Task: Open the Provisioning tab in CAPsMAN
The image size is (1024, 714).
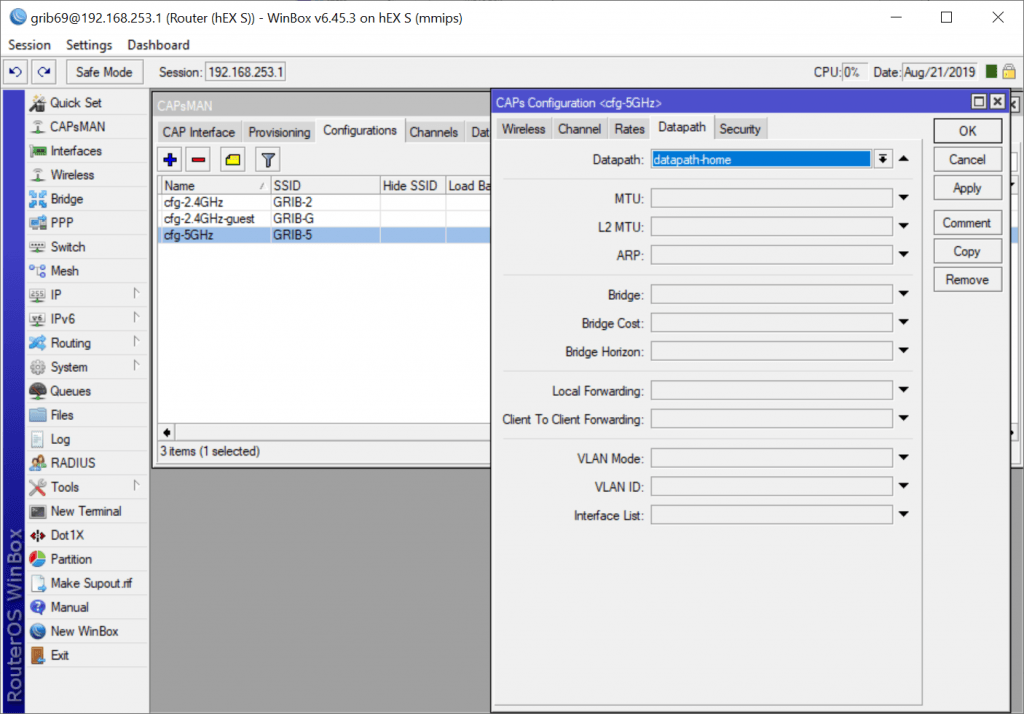Action: (279, 133)
